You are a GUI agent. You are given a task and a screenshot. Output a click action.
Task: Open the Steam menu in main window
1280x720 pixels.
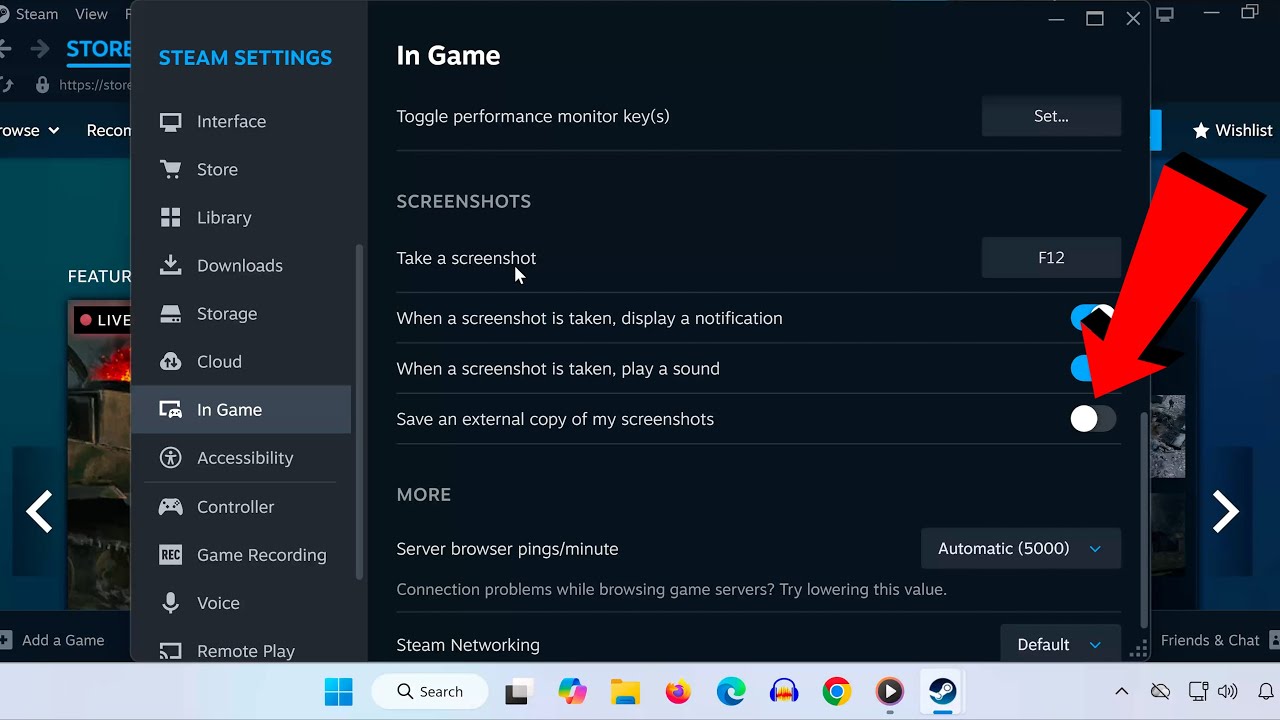(37, 14)
